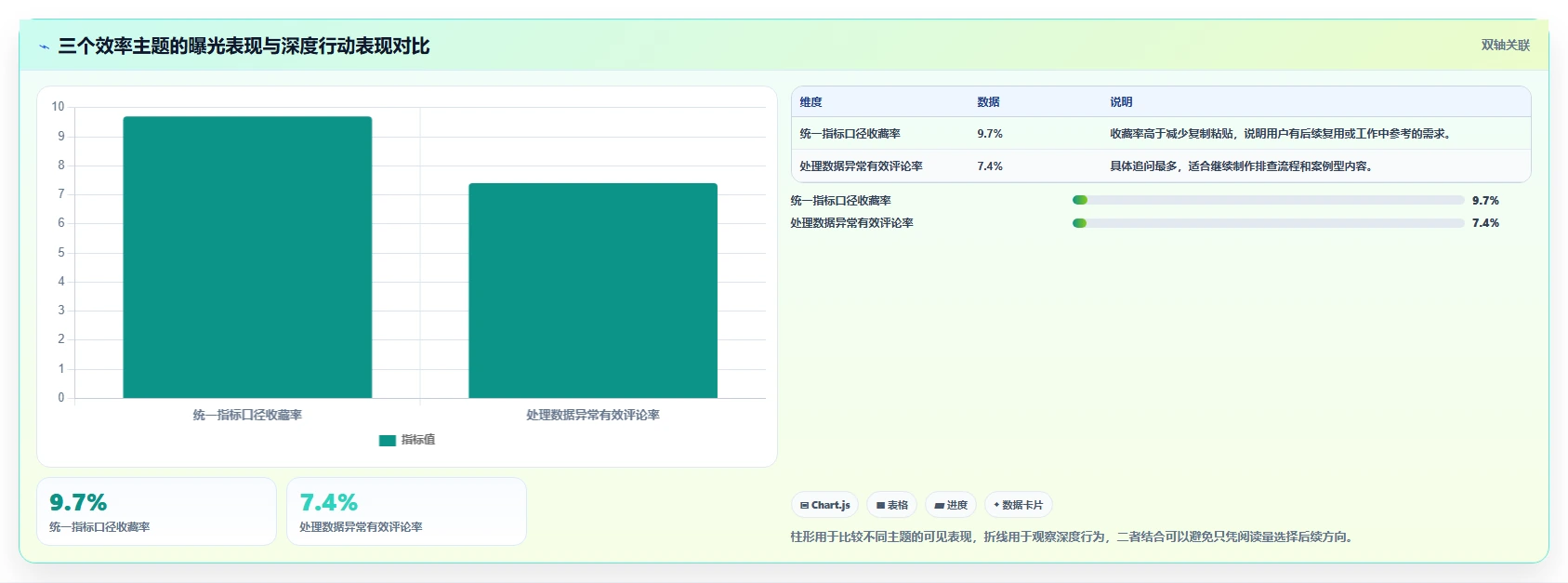Open the 9.7% 统一指标口径收藏率 data card
Image resolution: width=1568 pixels, height=583 pixels.
(x=156, y=511)
